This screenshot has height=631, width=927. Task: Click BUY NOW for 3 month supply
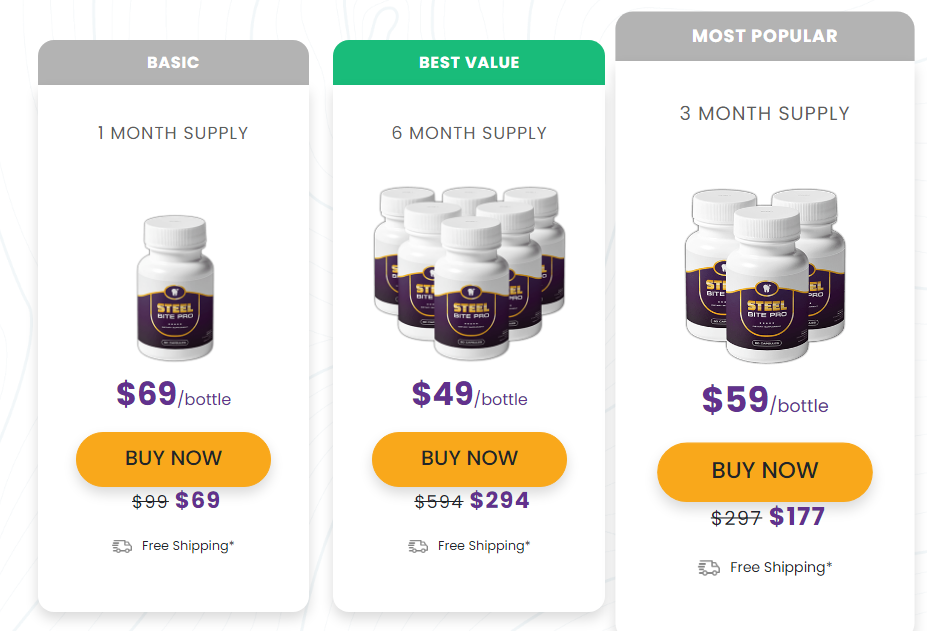(764, 471)
